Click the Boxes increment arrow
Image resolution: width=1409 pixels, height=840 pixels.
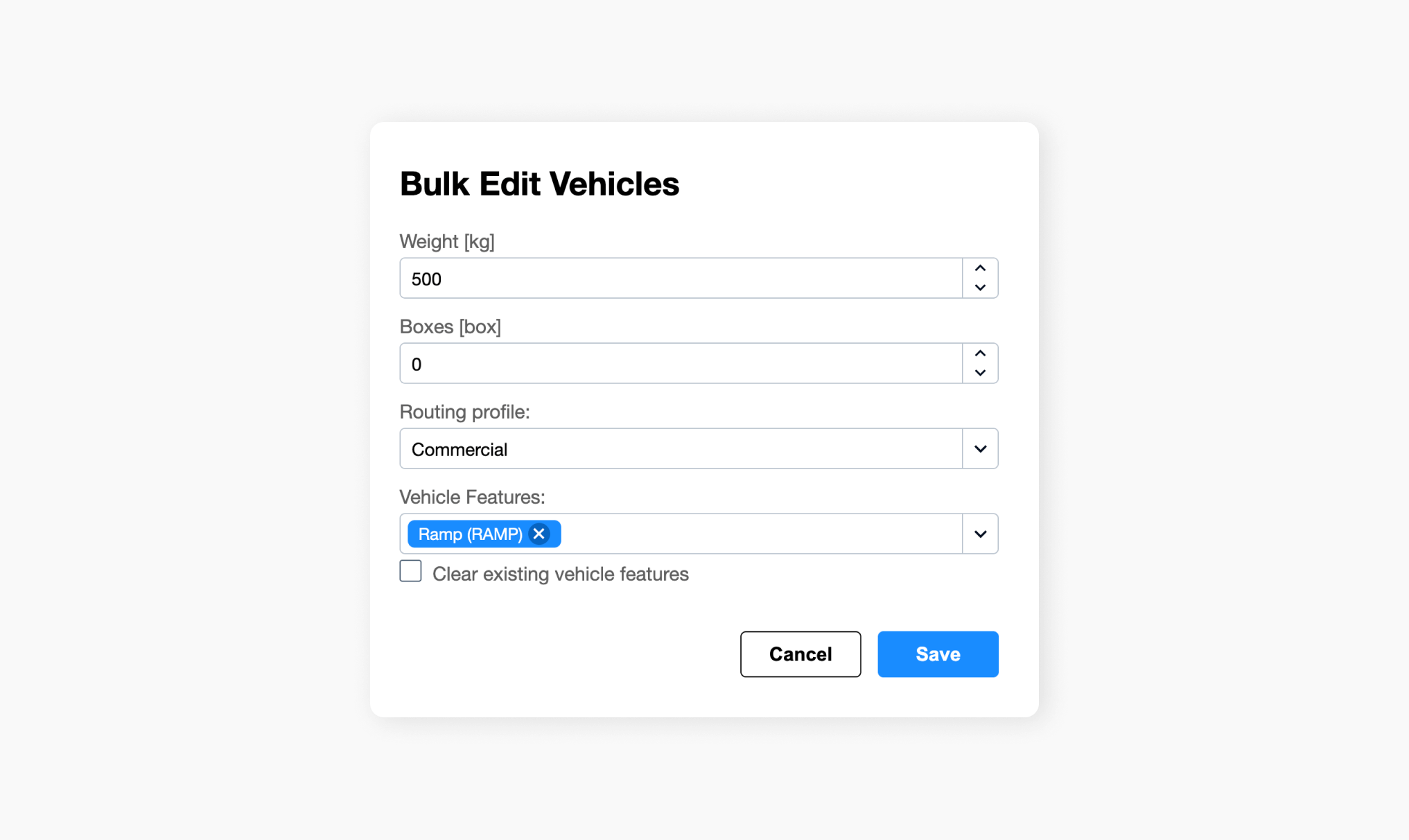coord(979,353)
